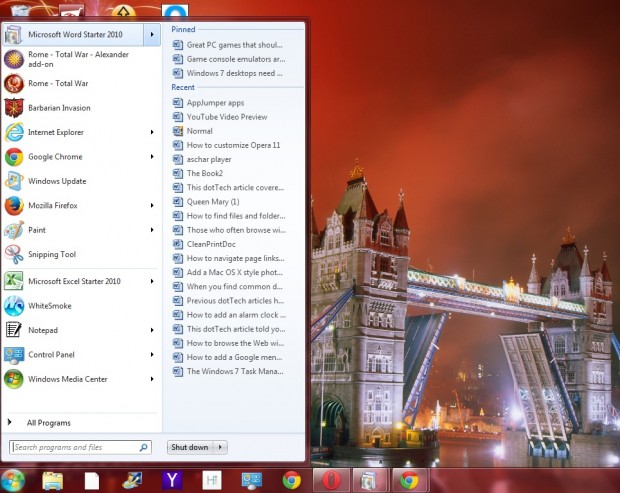Expand the Microsoft Excel Starter jump list arrow
This screenshot has height=493, width=620.
tap(152, 281)
